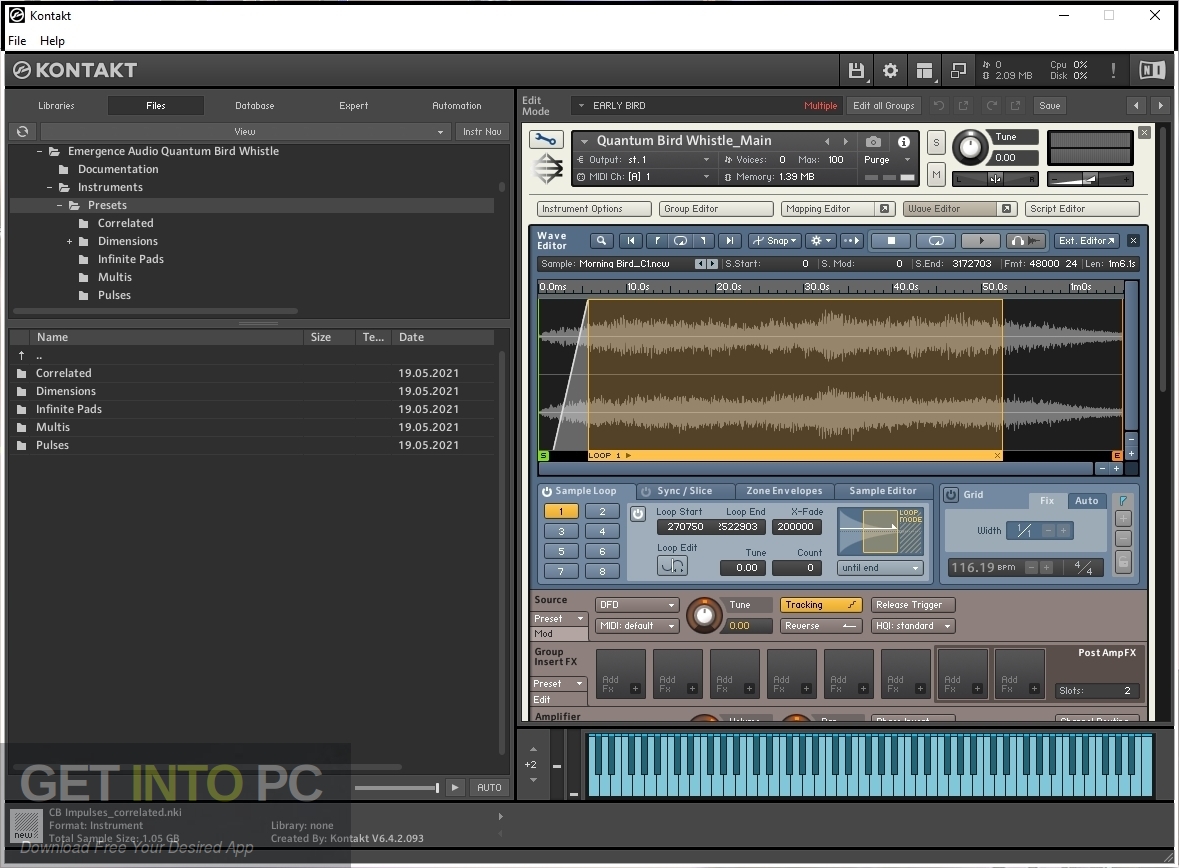Viewport: 1179px width, 868px height.
Task: Switch to the Automation tab
Action: 456,106
